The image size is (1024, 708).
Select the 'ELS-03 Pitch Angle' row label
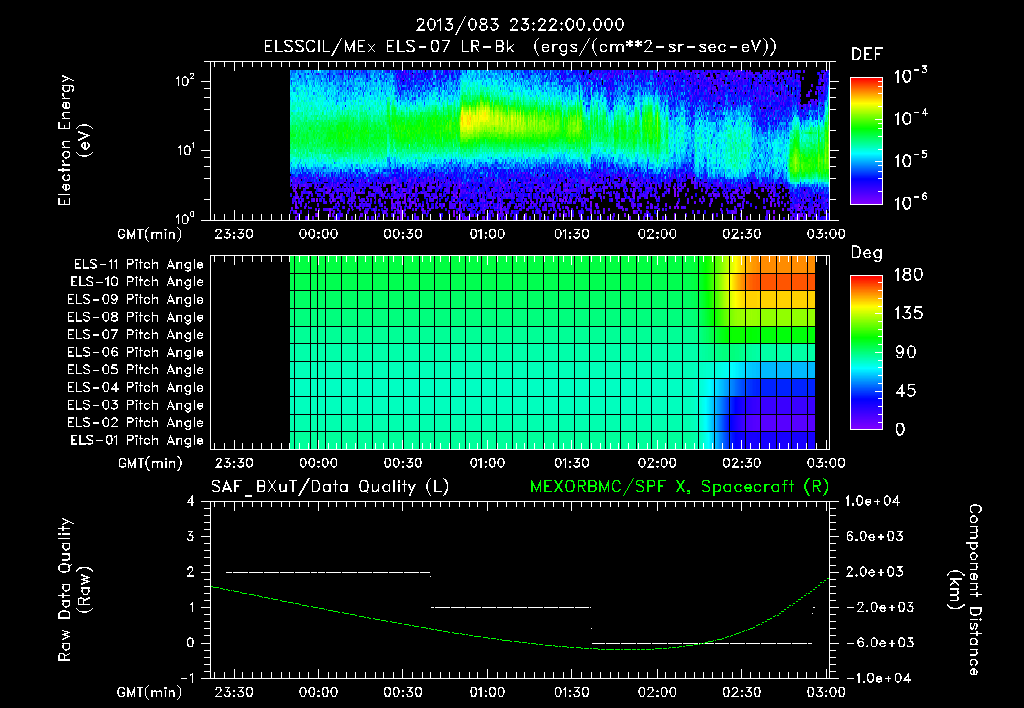[136, 406]
